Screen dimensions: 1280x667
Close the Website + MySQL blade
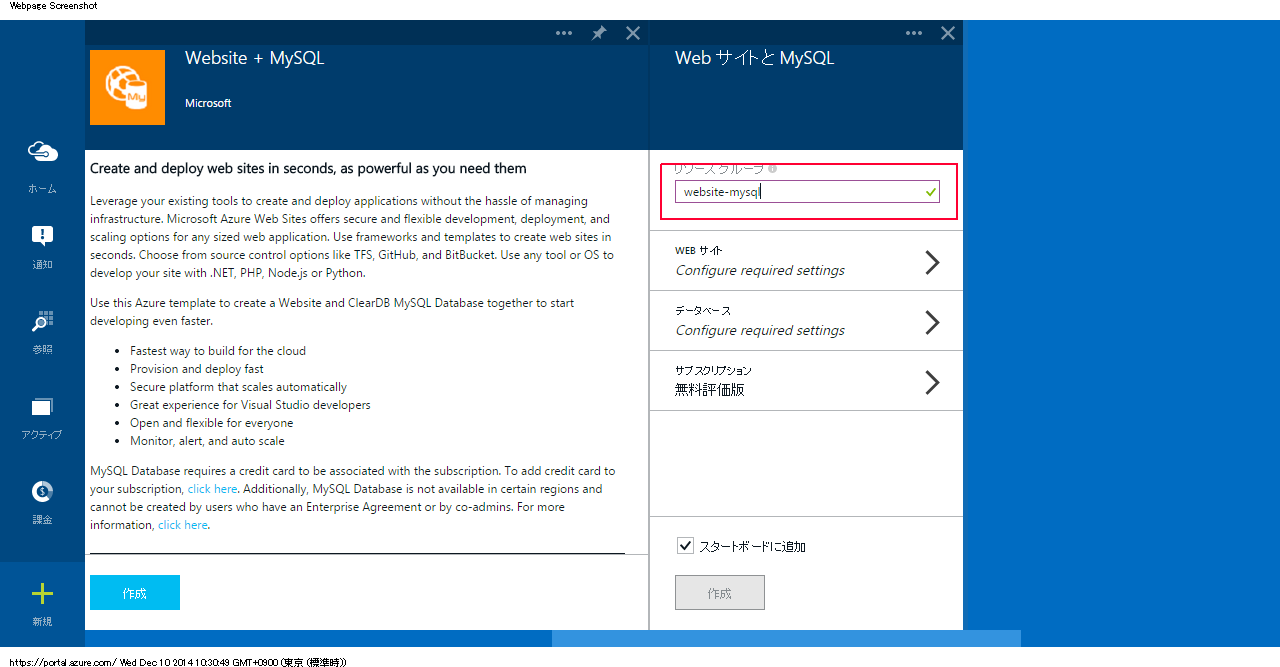point(633,33)
